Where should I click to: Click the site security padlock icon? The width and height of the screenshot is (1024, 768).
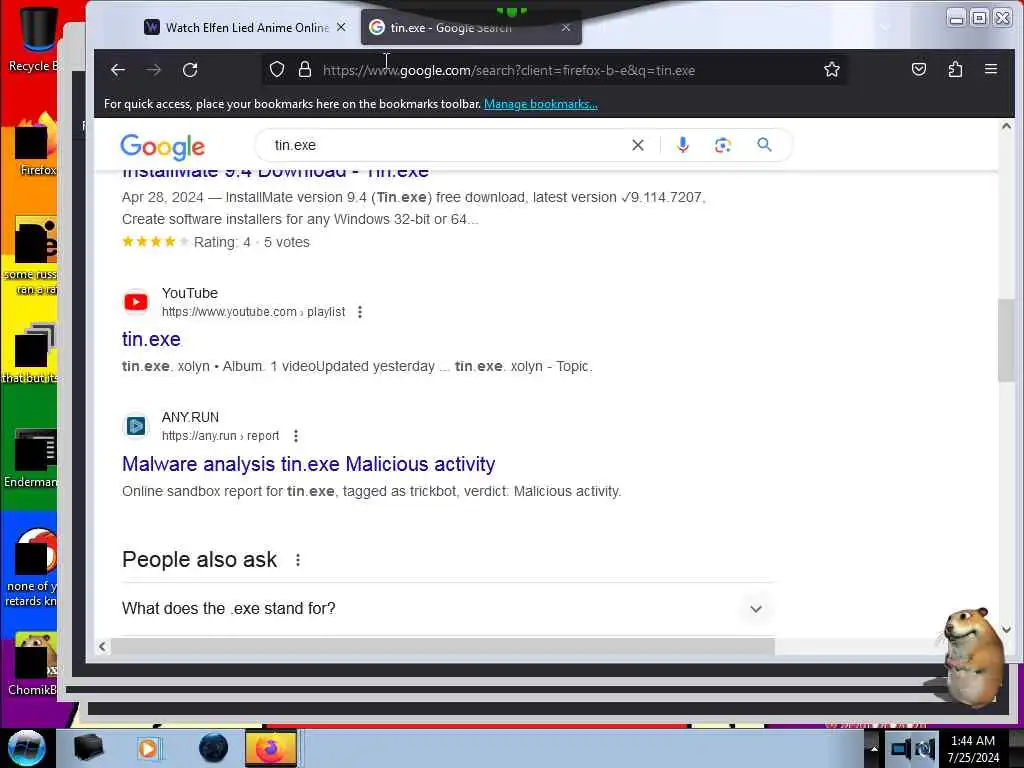tap(305, 70)
